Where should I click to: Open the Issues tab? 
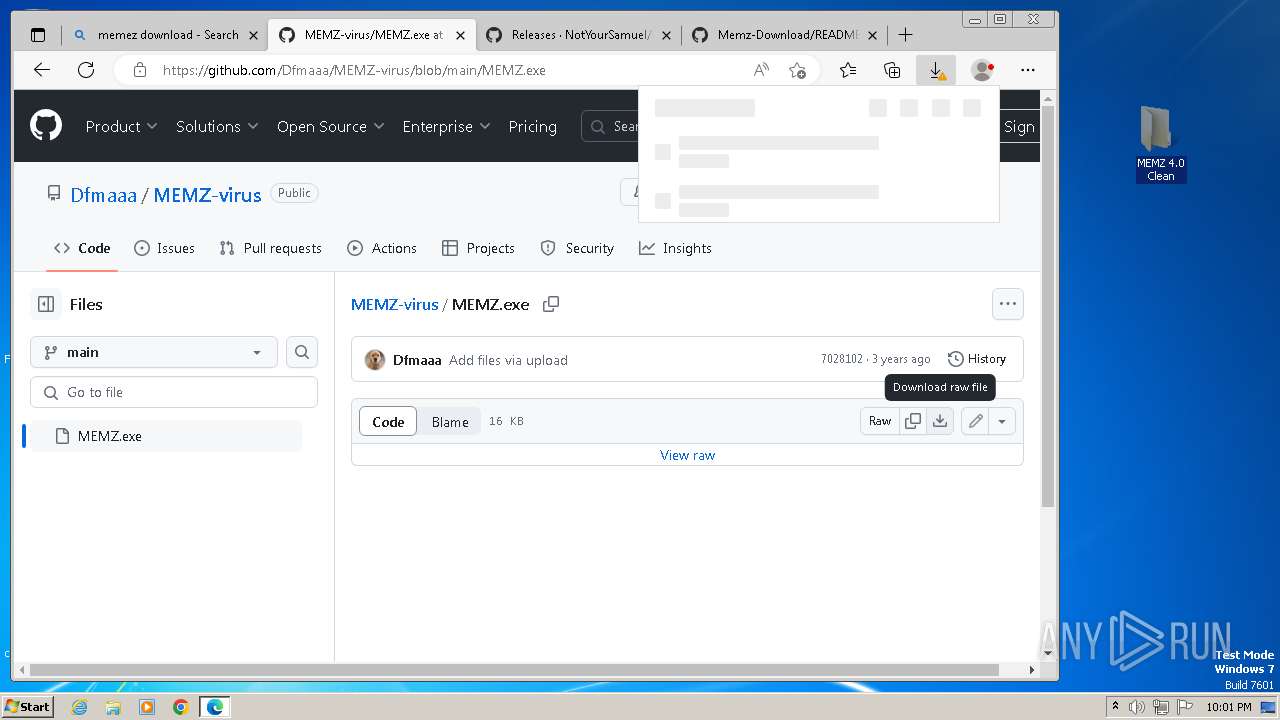pyautogui.click(x=165, y=248)
